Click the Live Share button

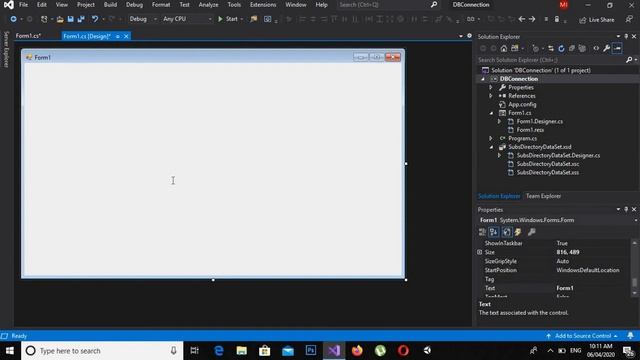597,20
